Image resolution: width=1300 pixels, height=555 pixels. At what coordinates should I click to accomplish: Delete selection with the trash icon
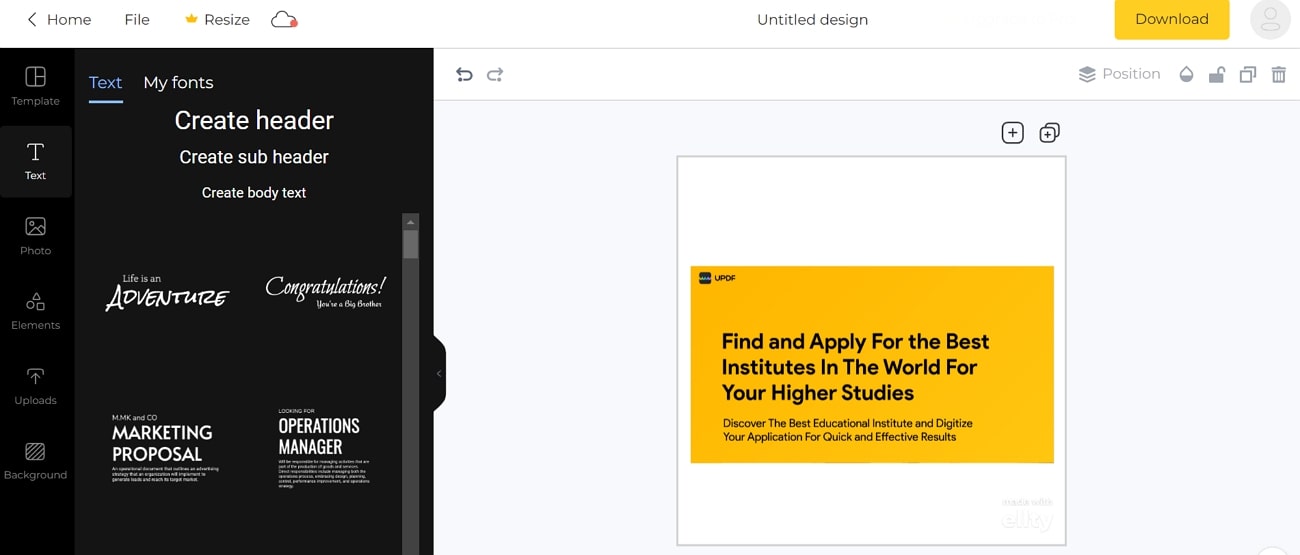[1278, 74]
